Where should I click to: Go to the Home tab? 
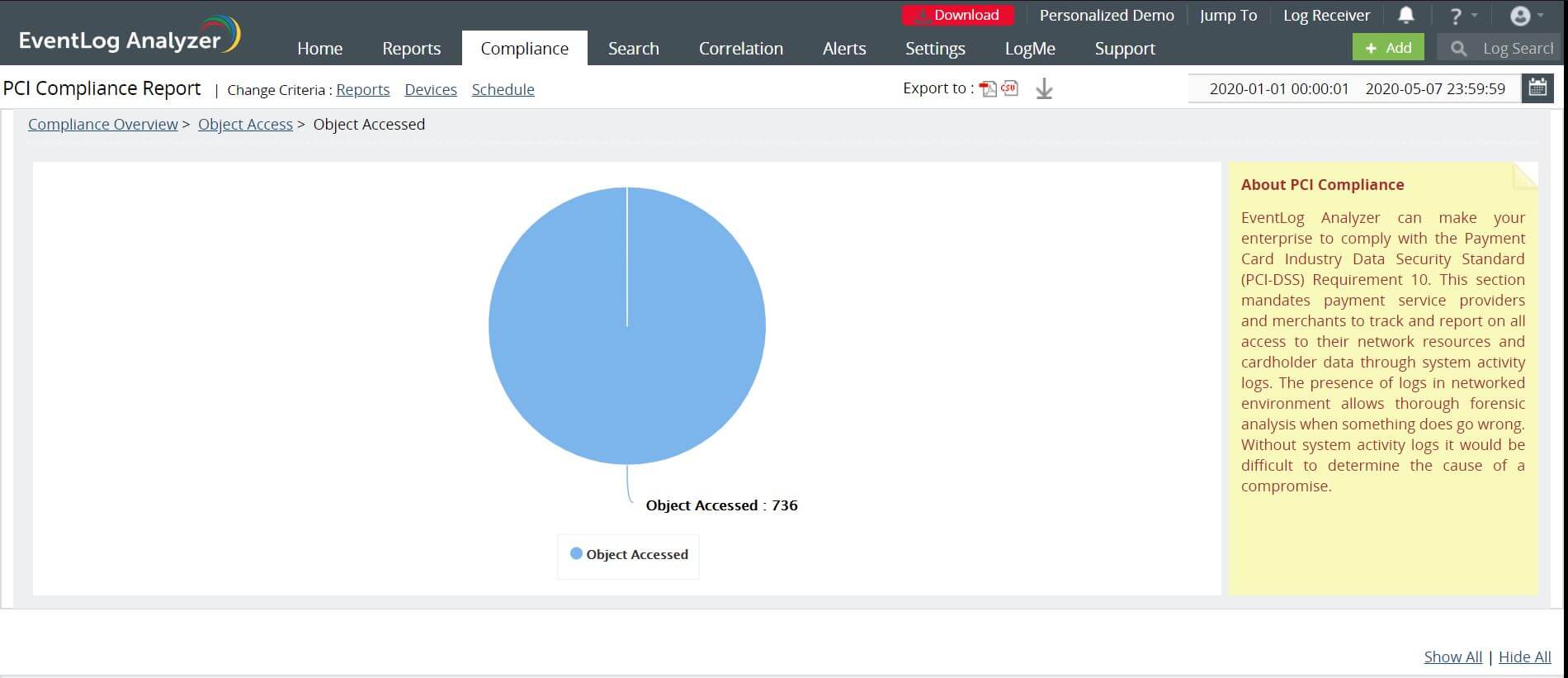point(319,49)
